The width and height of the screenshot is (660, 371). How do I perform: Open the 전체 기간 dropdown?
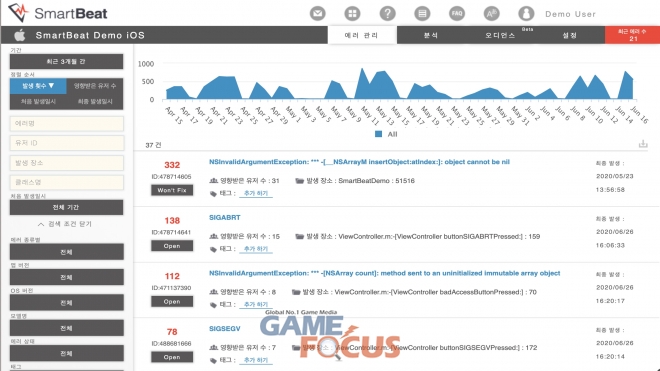[67, 207]
